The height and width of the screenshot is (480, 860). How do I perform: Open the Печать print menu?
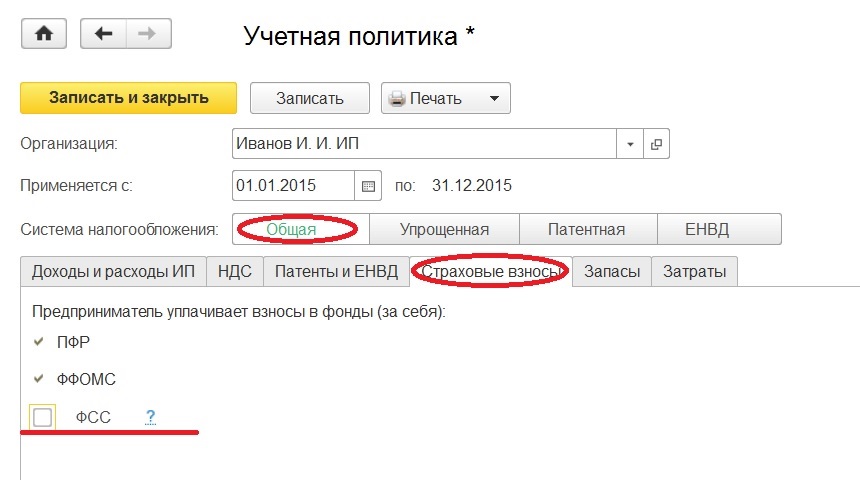[446, 98]
